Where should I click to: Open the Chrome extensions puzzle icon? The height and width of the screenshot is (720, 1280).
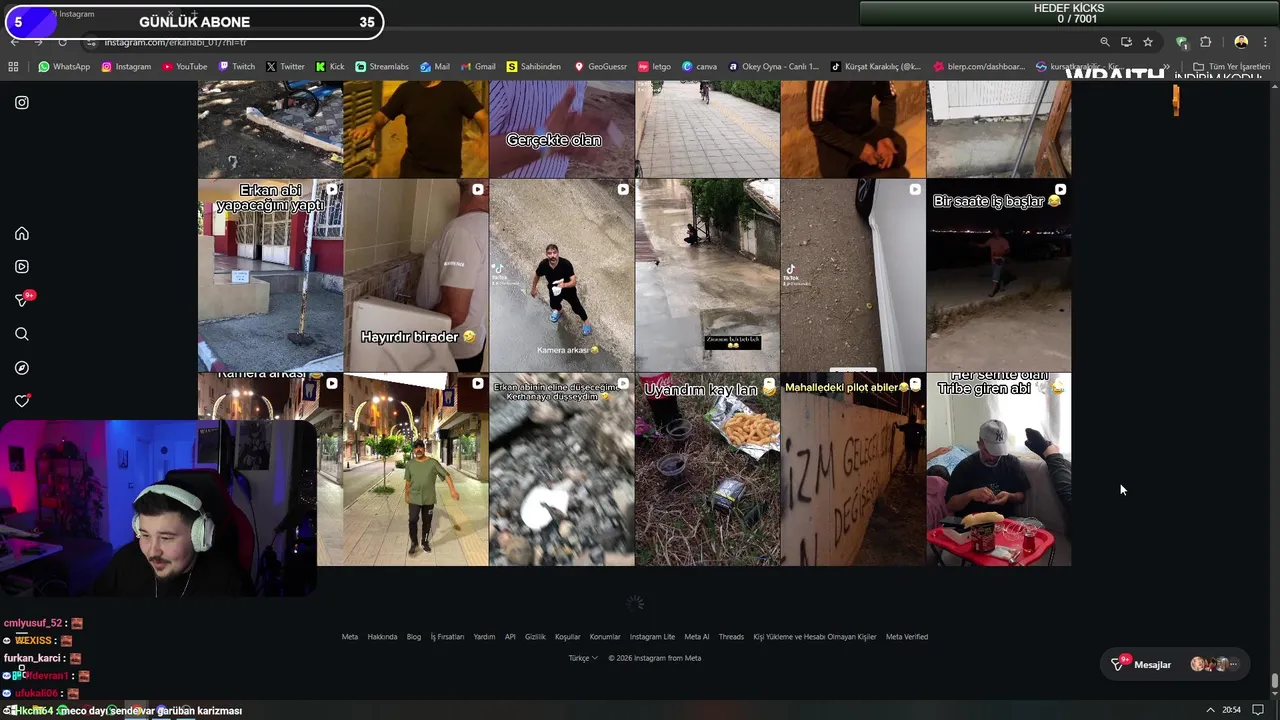click(x=1205, y=42)
